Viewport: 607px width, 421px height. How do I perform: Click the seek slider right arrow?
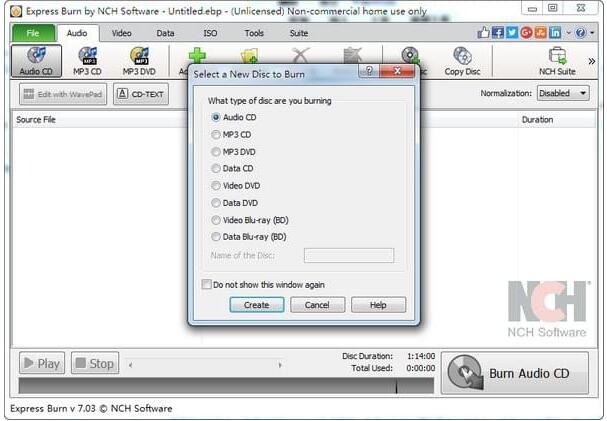coord(280,365)
